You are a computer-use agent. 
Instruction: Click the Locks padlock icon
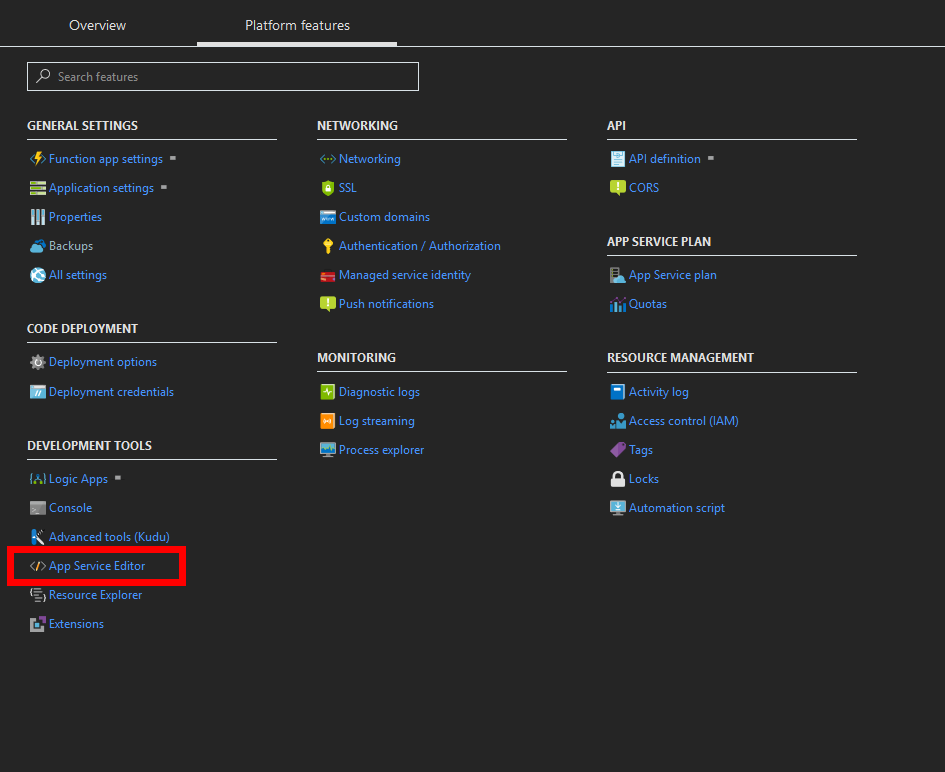point(618,479)
